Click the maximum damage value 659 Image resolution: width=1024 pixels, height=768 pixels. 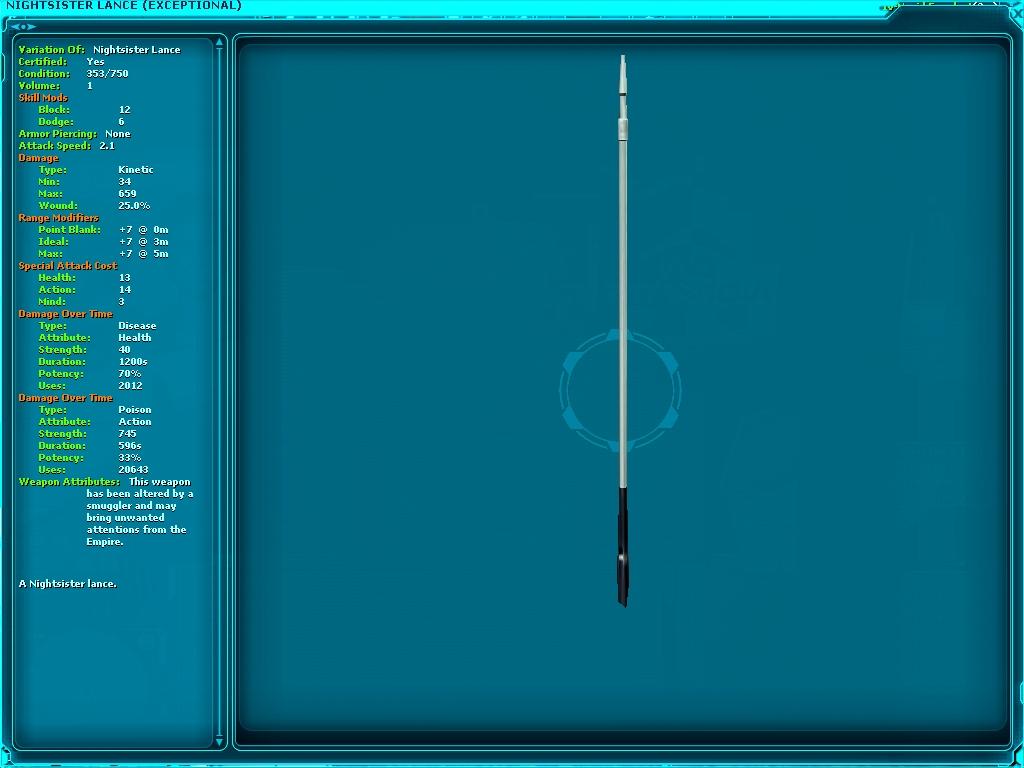(127, 194)
